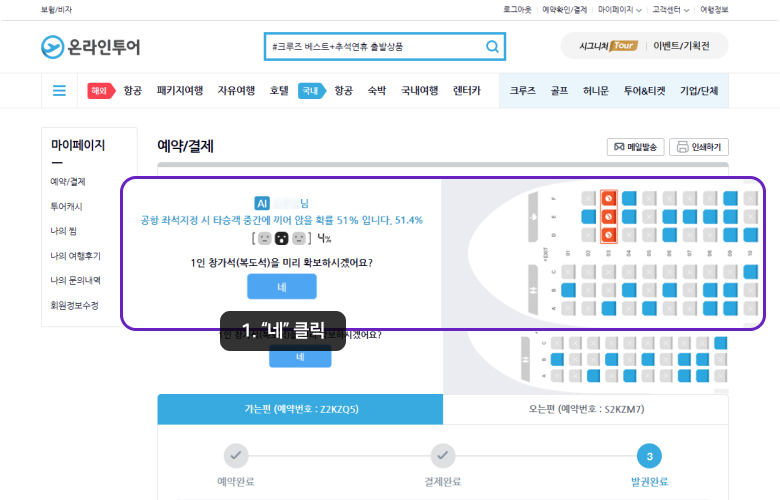This screenshot has width=780, height=500.
Task: Expand the 고객센터 dropdown in top bar
Action: (670, 9)
